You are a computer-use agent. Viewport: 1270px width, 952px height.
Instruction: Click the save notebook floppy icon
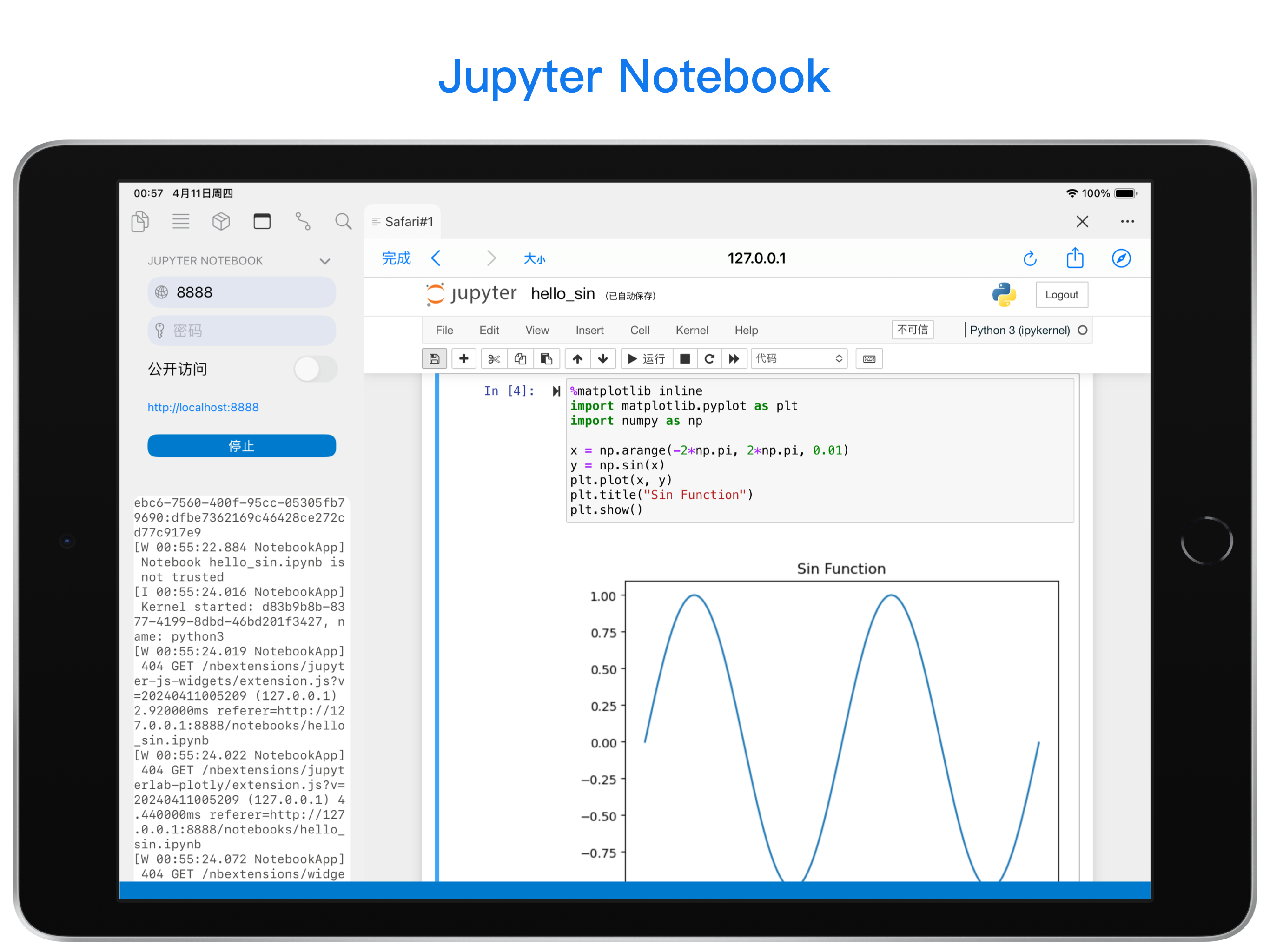434,359
